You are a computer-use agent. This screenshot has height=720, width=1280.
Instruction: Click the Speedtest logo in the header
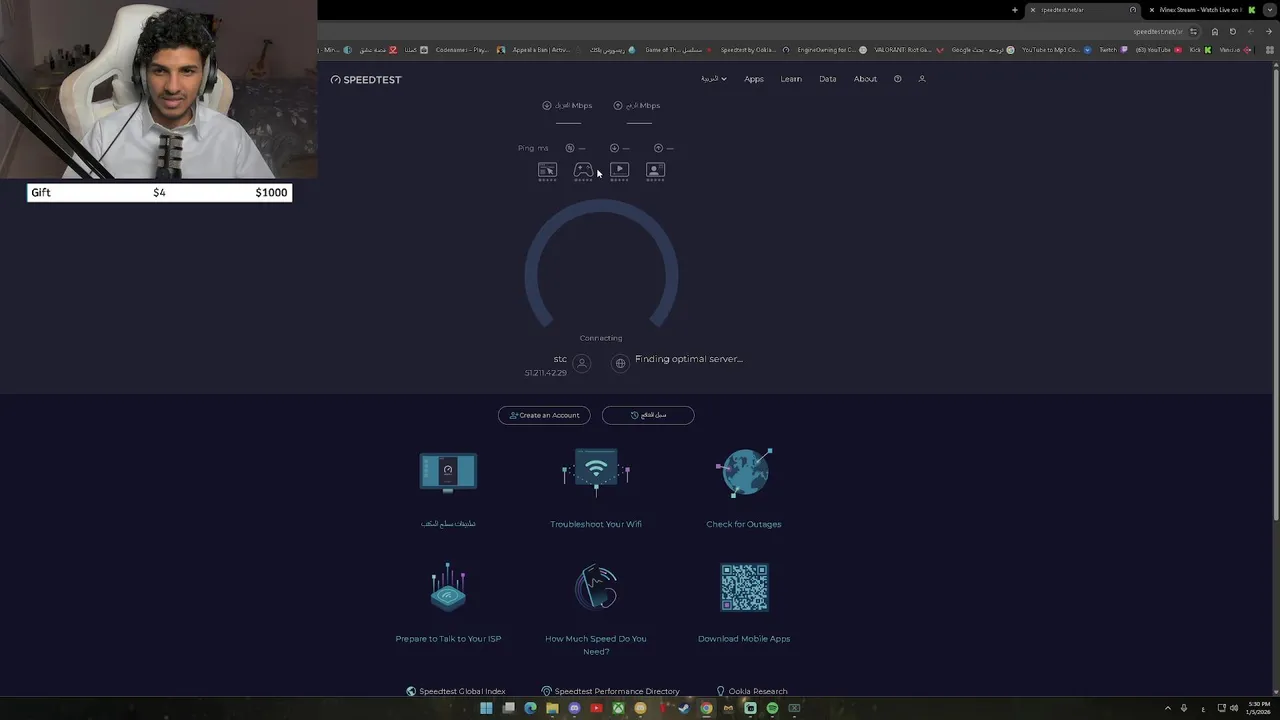[366, 79]
